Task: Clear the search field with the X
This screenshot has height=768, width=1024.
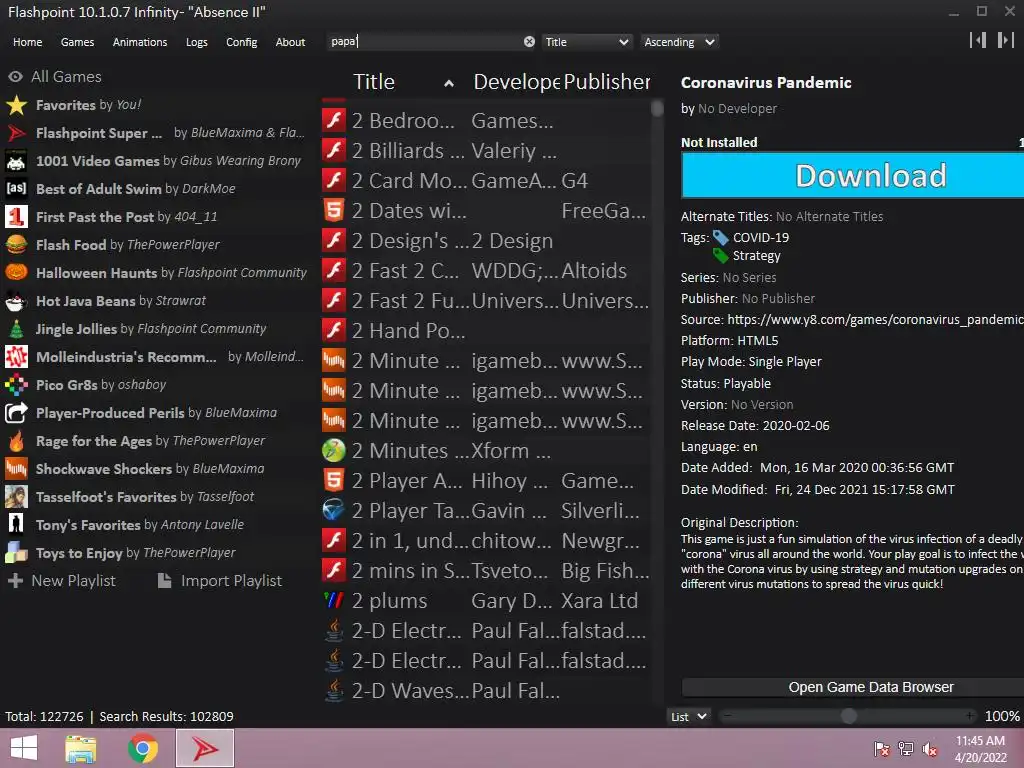Action: (529, 42)
